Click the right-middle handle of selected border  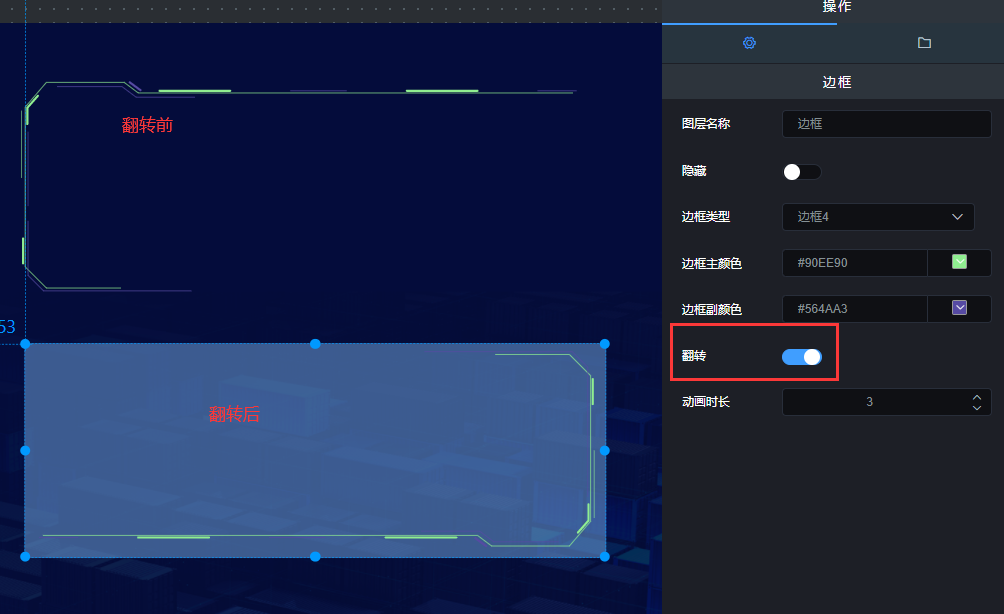point(604,451)
